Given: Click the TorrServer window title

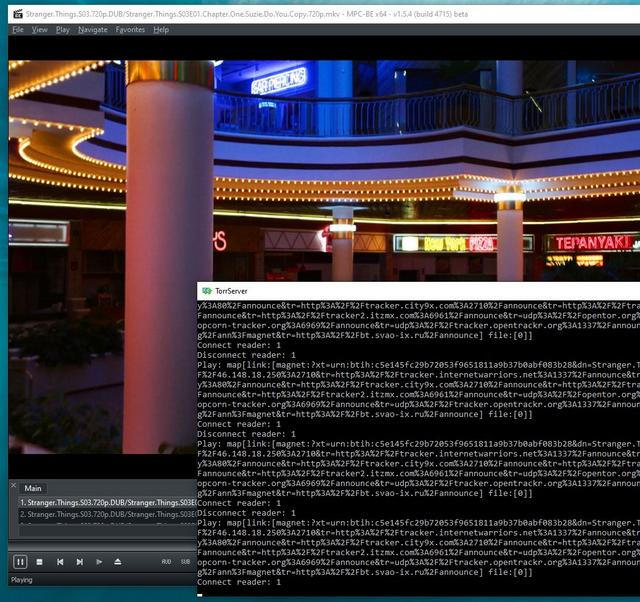Looking at the screenshot, I should [231, 291].
